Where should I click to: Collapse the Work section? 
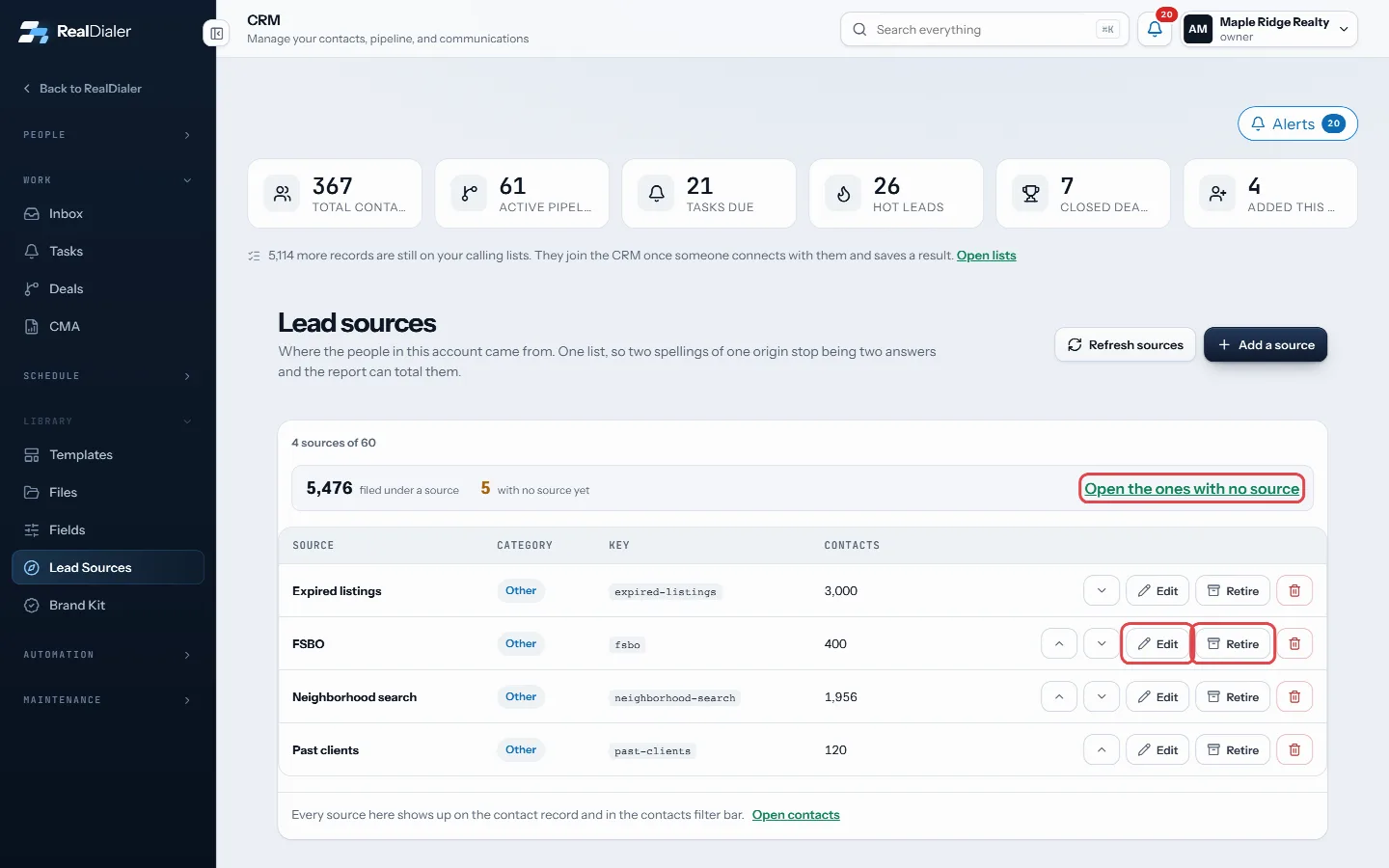point(108,180)
